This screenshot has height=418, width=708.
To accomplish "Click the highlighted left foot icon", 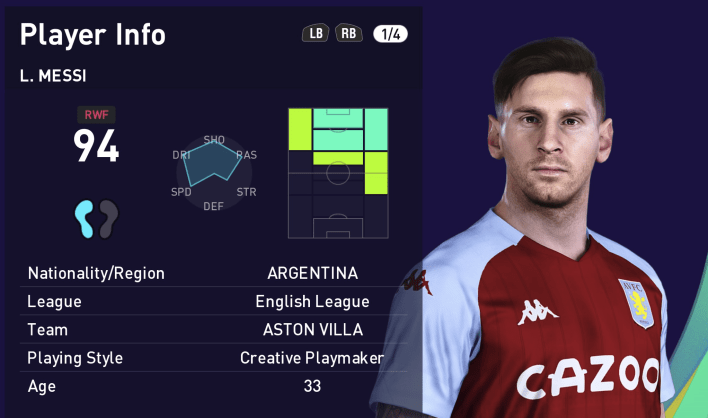I will coord(84,219).
